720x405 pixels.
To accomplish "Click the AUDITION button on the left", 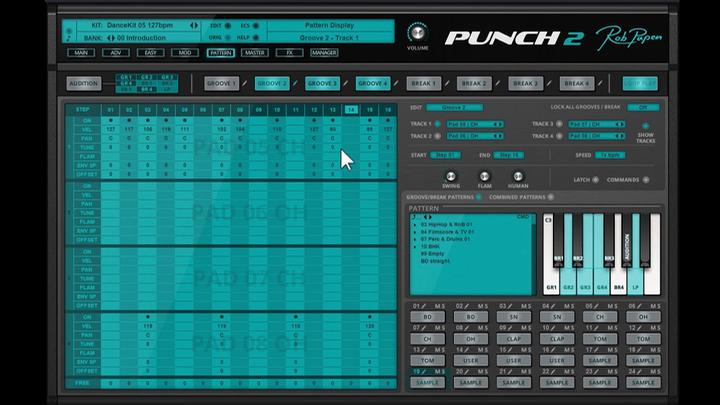I will pyautogui.click(x=84, y=84).
